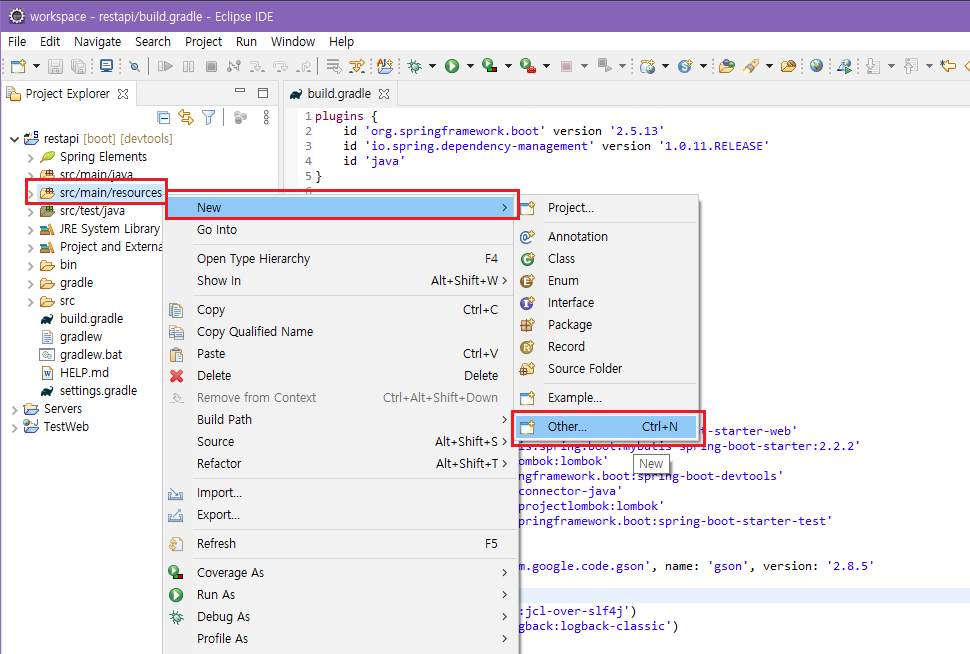This screenshot has width=970, height=654.
Task: Open the terminal console toolbar icon
Action: click(x=106, y=66)
